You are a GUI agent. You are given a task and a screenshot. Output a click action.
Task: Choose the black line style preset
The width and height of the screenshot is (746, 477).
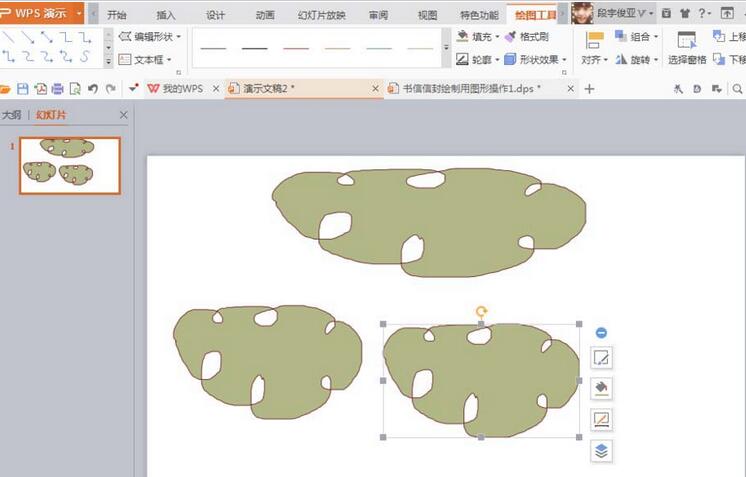[255, 49]
